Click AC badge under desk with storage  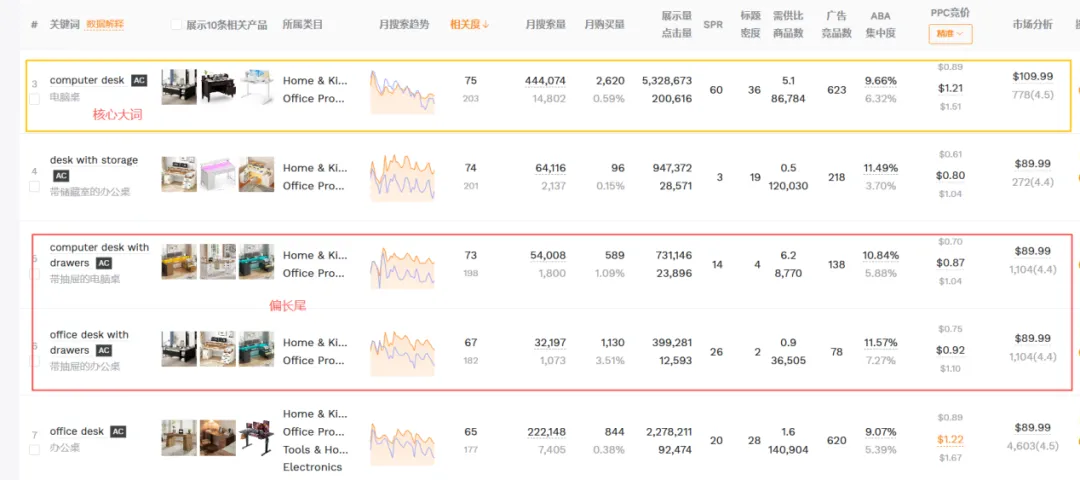pos(61,176)
